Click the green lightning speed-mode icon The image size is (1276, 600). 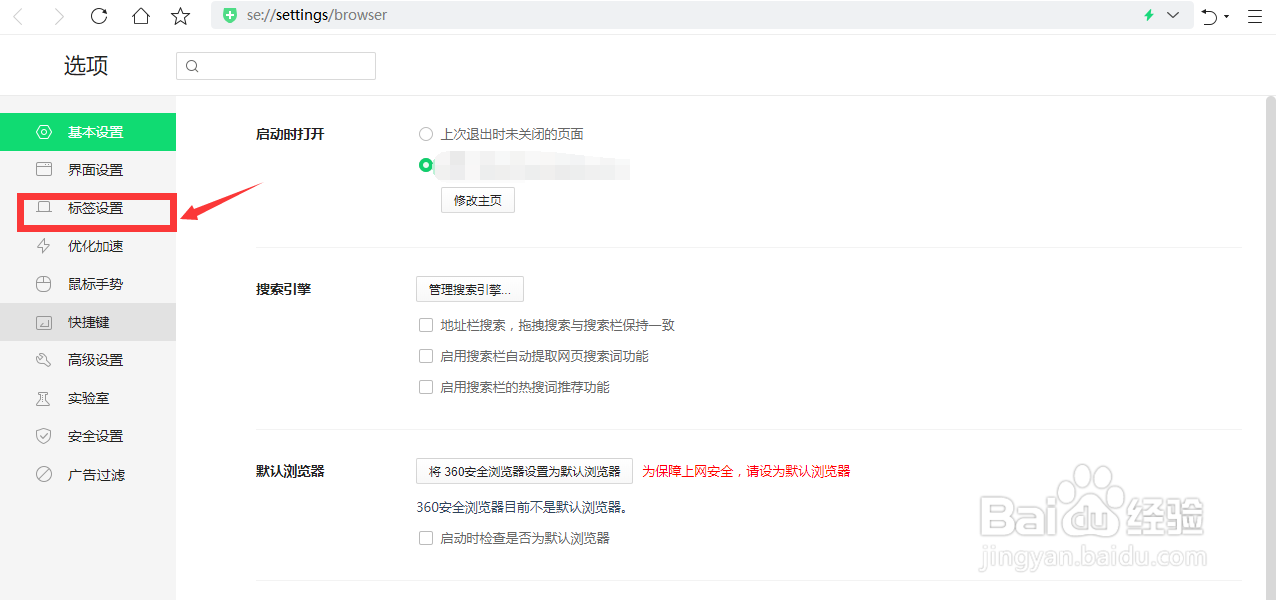(1149, 15)
